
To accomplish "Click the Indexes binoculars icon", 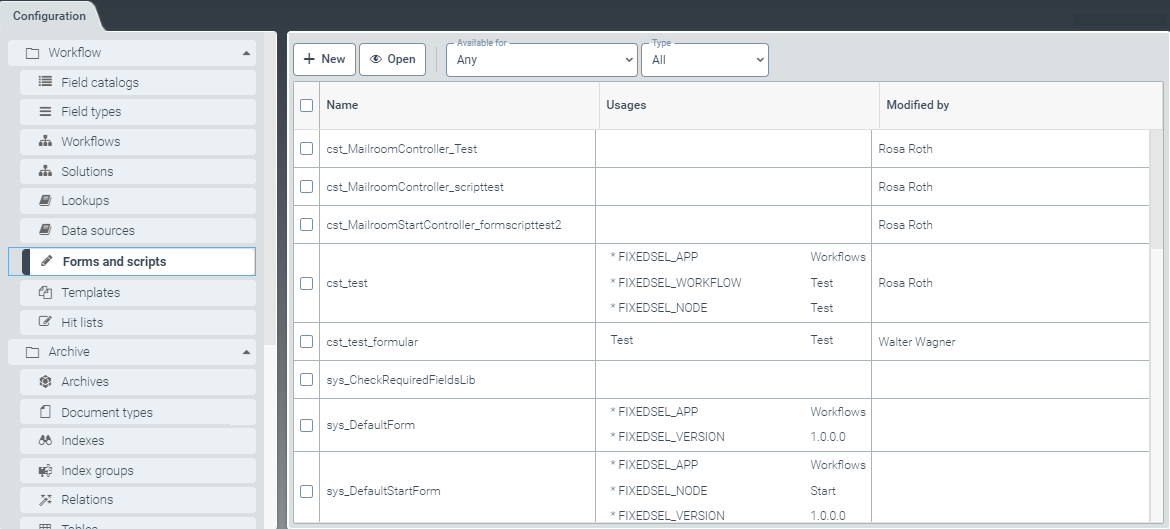I will (x=45, y=441).
